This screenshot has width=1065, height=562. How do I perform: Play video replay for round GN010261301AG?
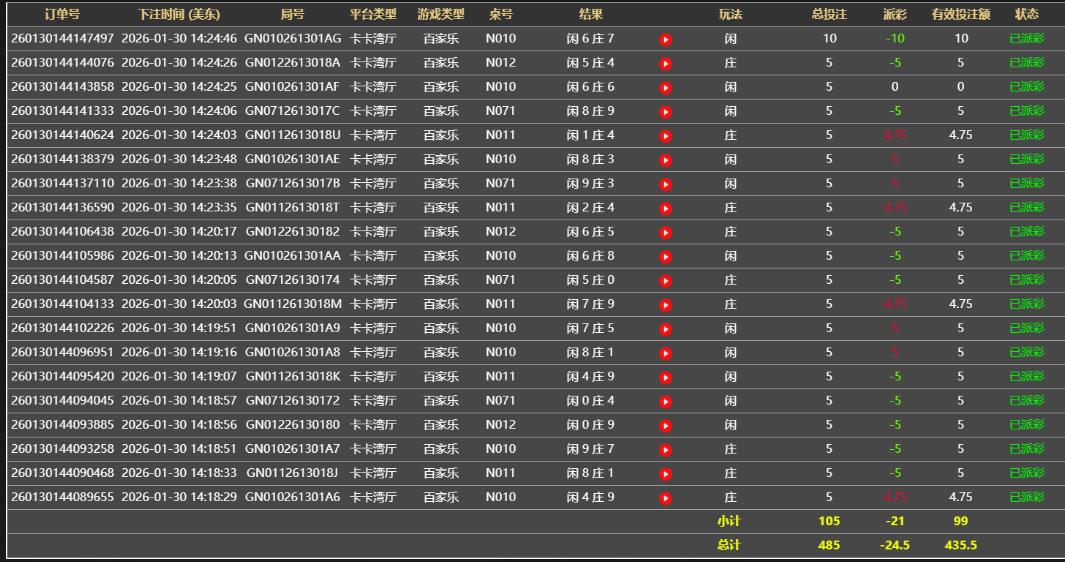tap(665, 39)
